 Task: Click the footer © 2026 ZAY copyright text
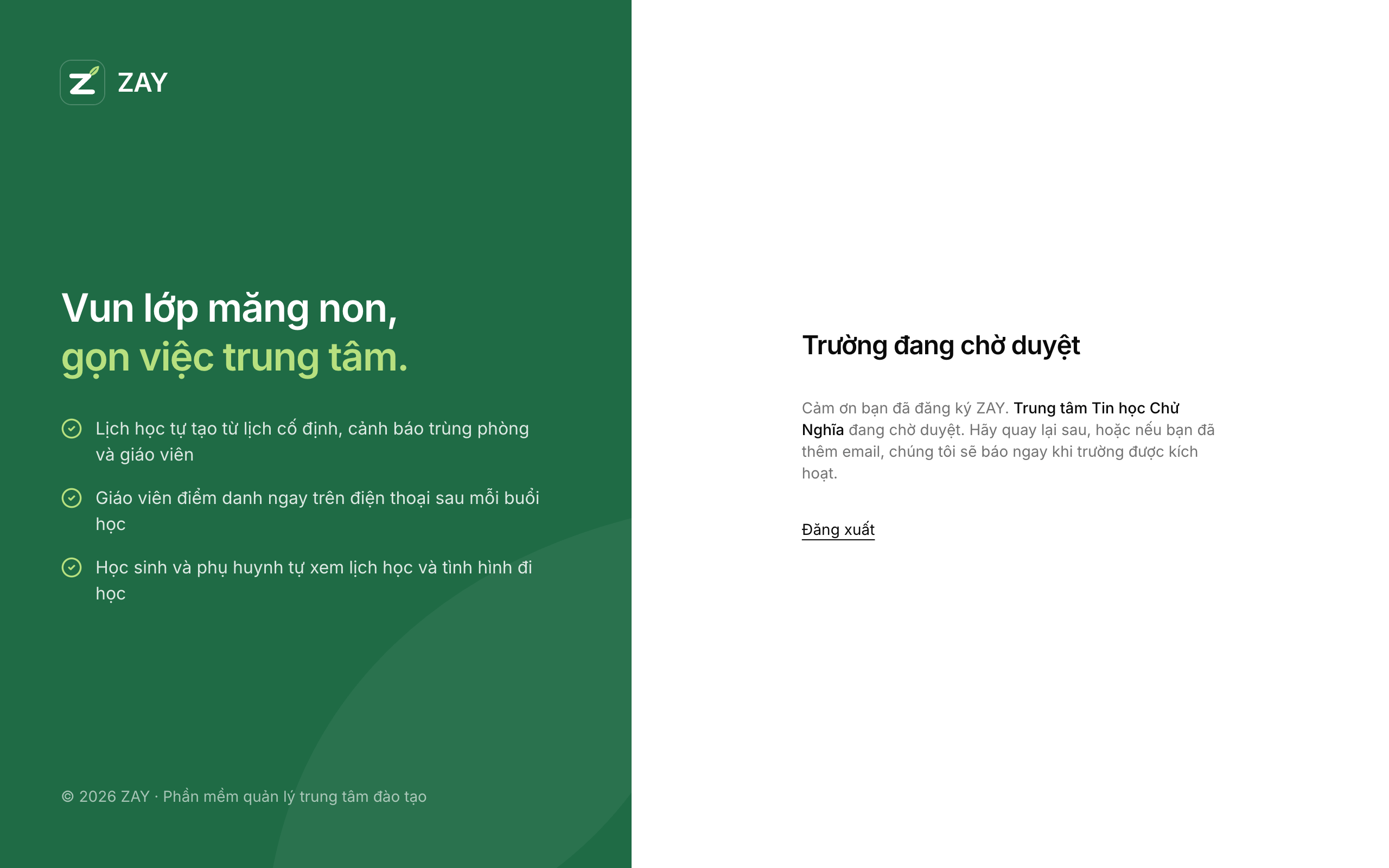[244, 797]
